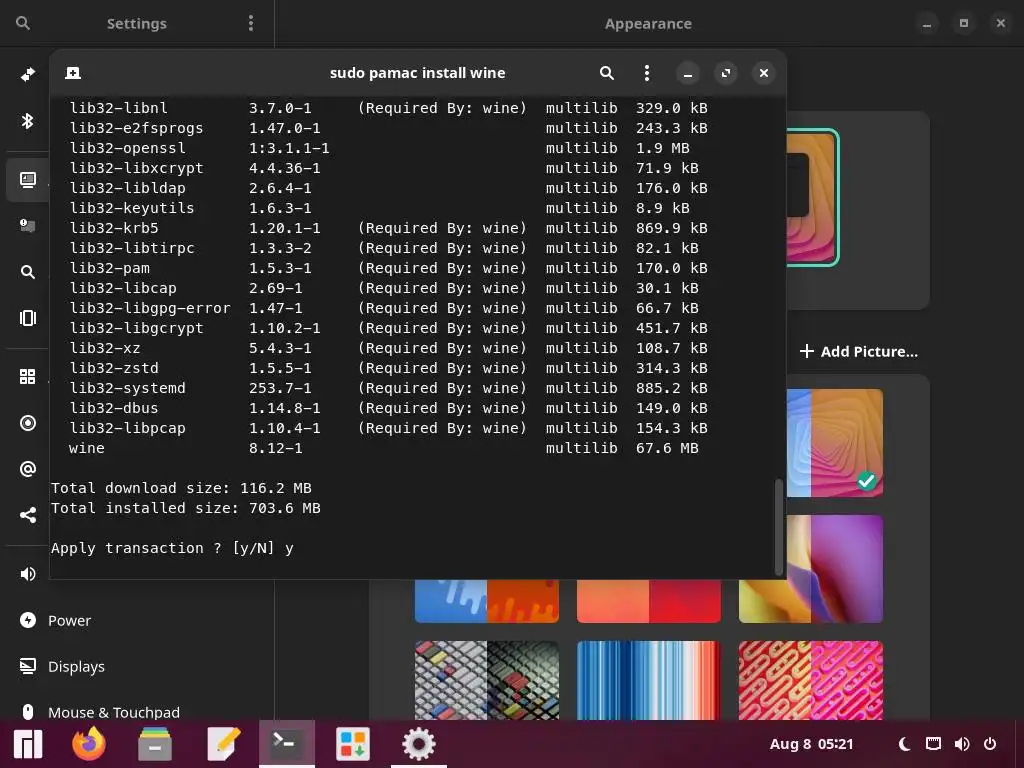Screen dimensions: 1024x768
Task: Open search in Settings sidebar header
Action: (23, 24)
